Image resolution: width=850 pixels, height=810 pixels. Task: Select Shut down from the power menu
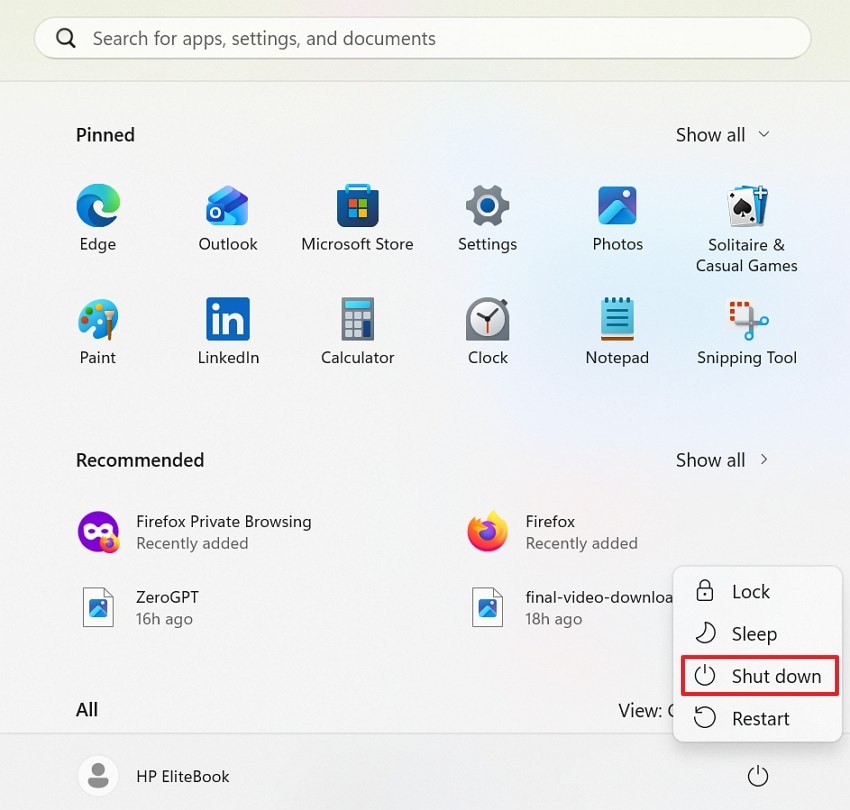point(758,676)
